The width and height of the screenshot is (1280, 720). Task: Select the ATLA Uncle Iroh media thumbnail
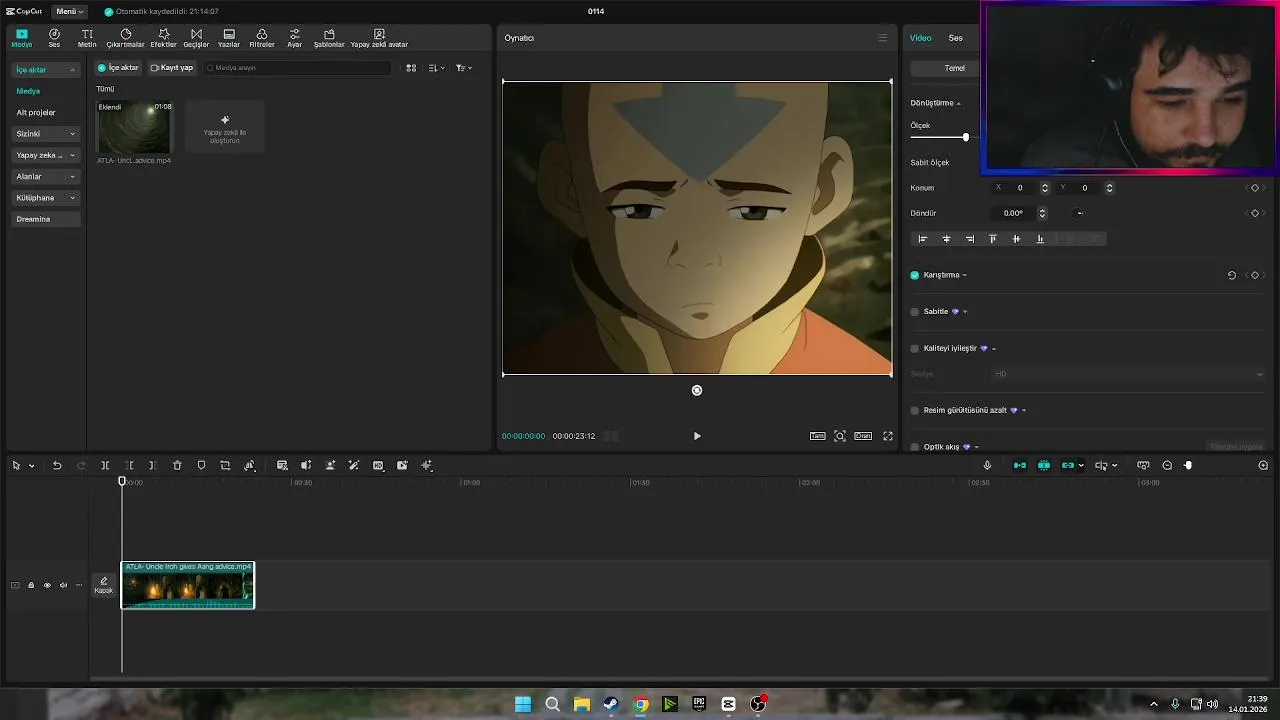[134, 127]
